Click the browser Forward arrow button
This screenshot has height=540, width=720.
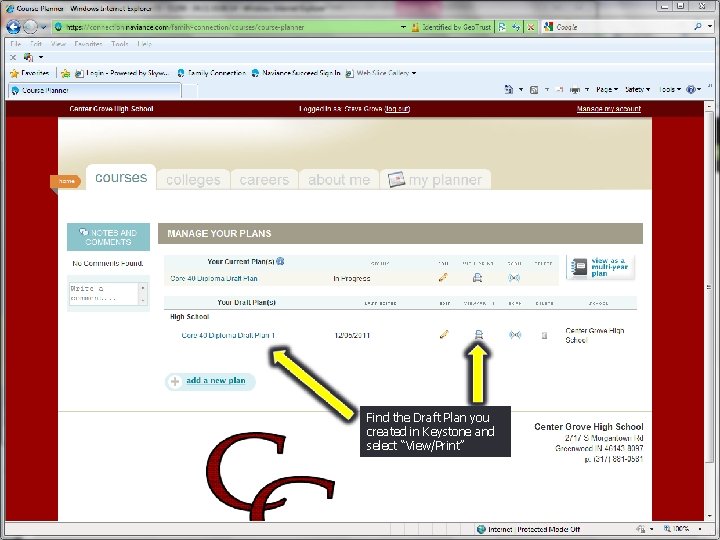click(x=30, y=27)
